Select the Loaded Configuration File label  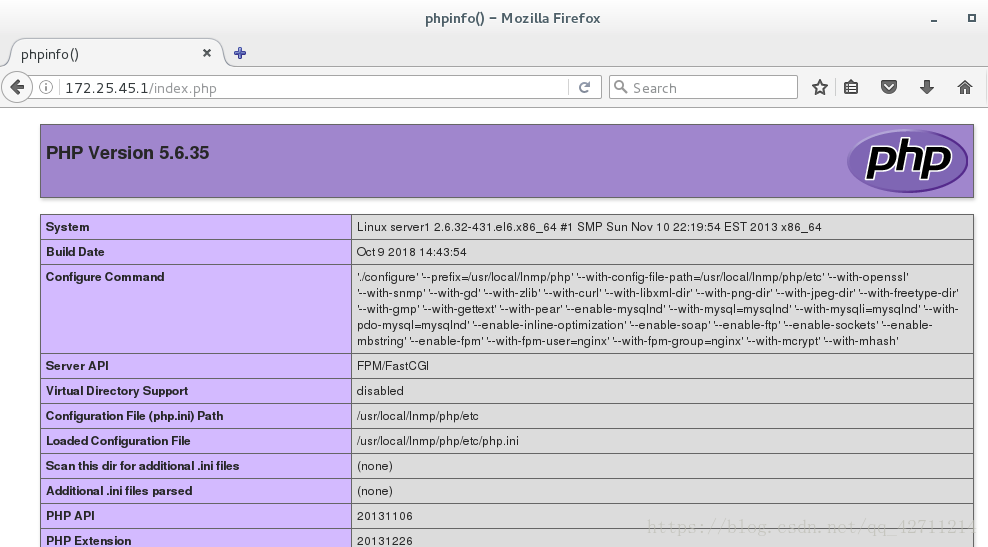pyautogui.click(x=118, y=441)
